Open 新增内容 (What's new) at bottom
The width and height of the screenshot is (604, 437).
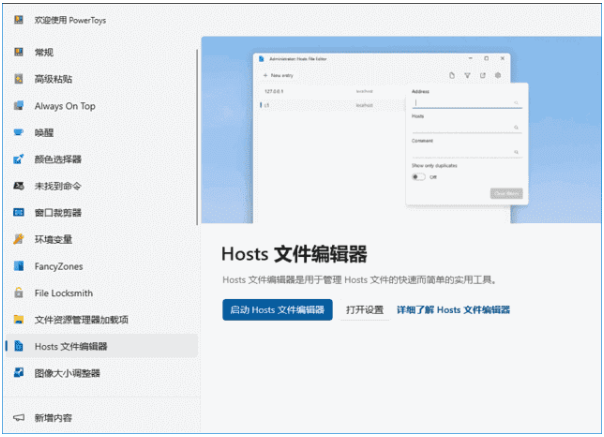click(x=52, y=417)
